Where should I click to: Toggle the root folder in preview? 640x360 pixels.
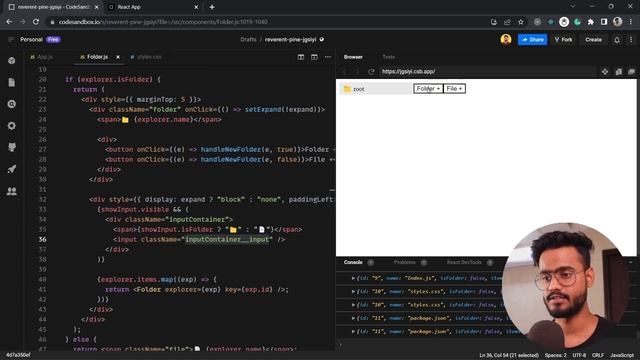(376, 89)
